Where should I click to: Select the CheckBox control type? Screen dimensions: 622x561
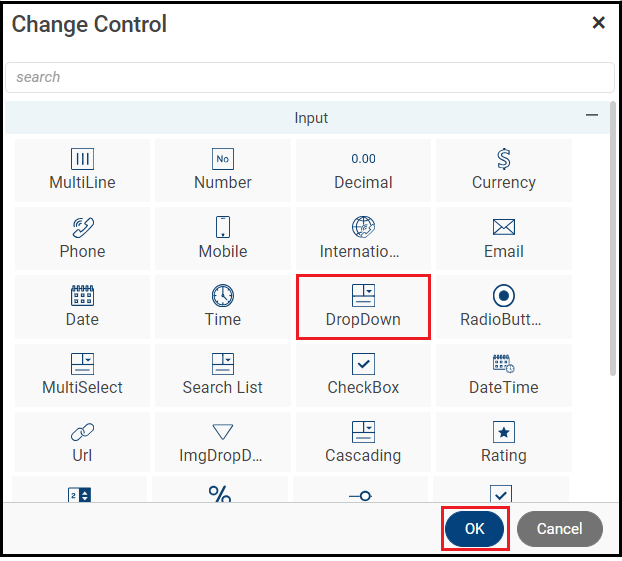(x=363, y=375)
